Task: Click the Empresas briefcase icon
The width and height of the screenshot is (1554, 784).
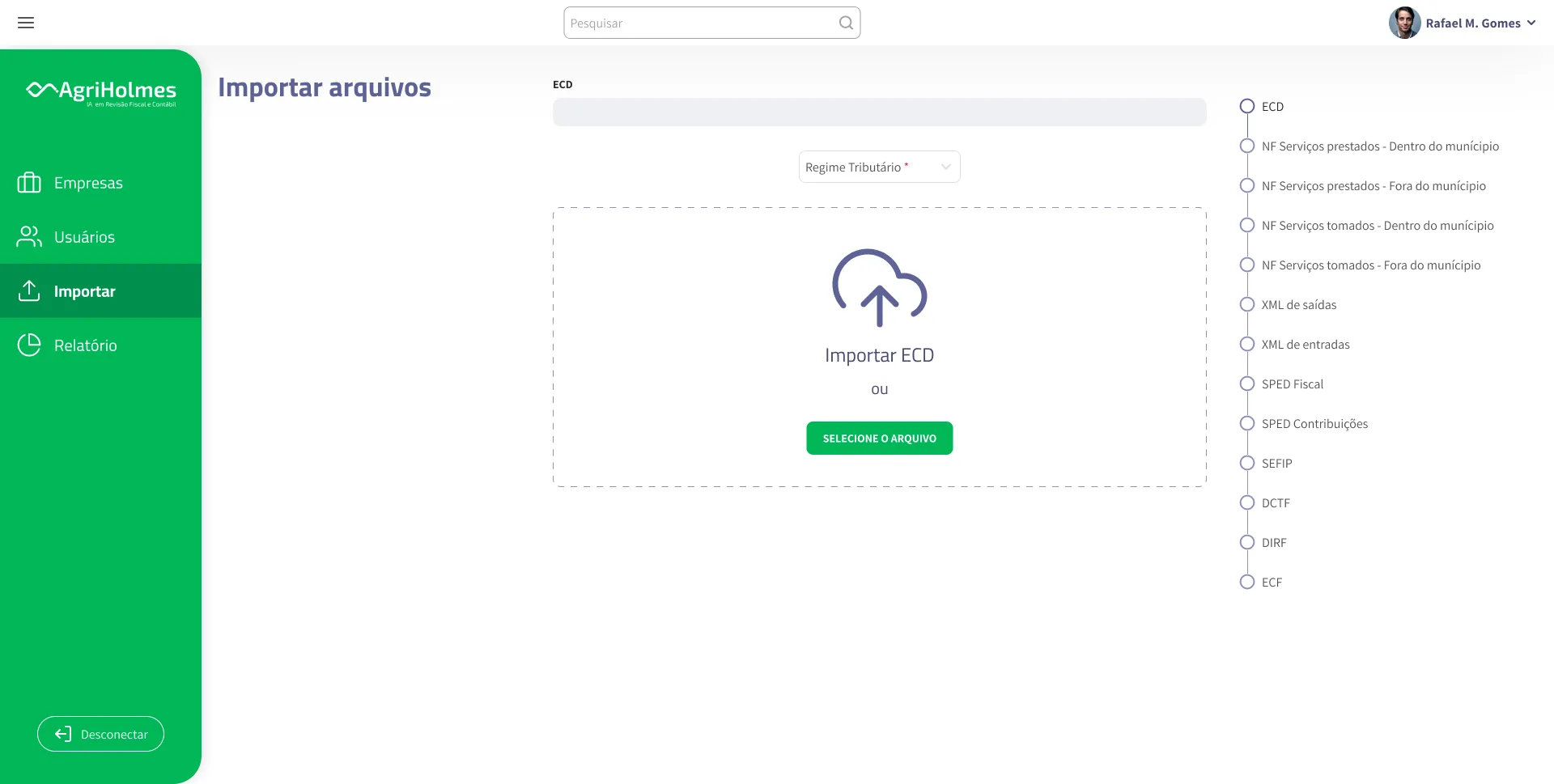Action: [x=29, y=183]
